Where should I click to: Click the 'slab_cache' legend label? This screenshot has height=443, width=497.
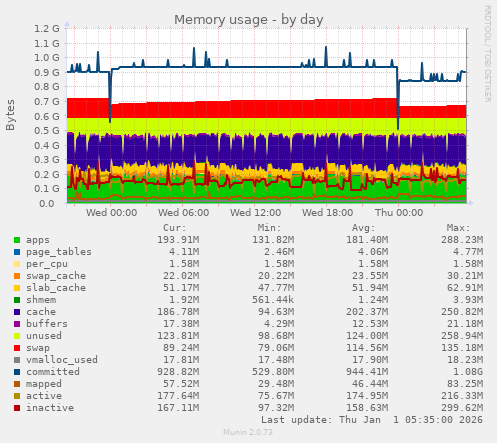(x=56, y=288)
